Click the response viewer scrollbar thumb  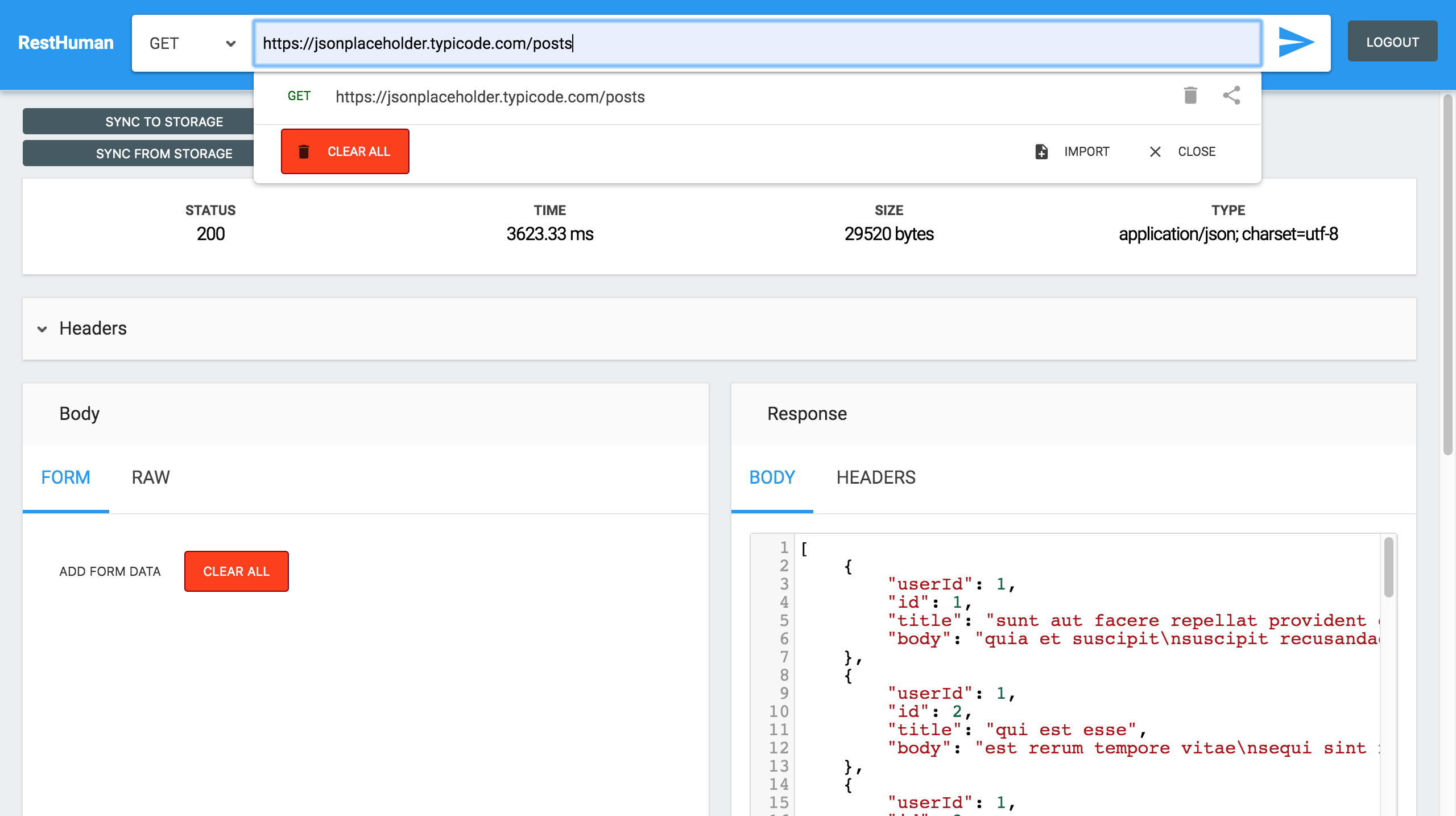click(1388, 567)
